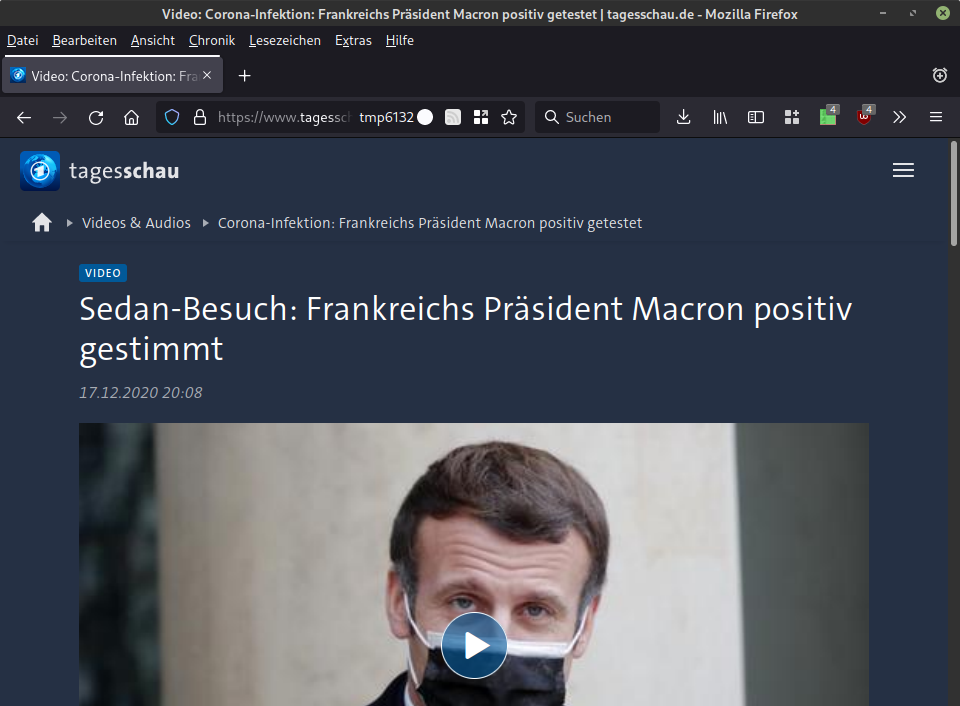
Task: Click the uBlock Origin shield extension icon
Action: click(864, 116)
